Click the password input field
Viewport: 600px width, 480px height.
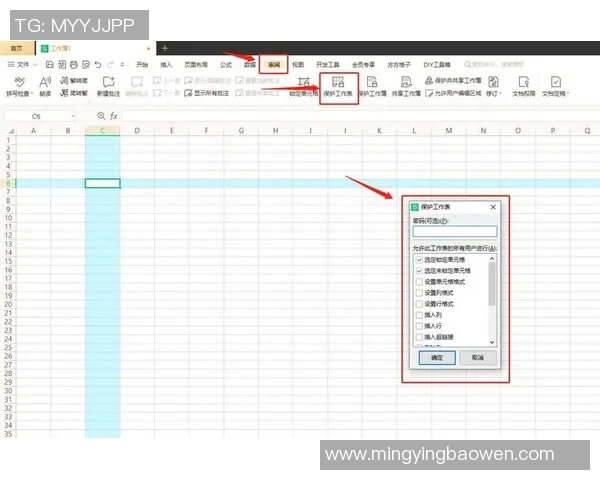(454, 231)
